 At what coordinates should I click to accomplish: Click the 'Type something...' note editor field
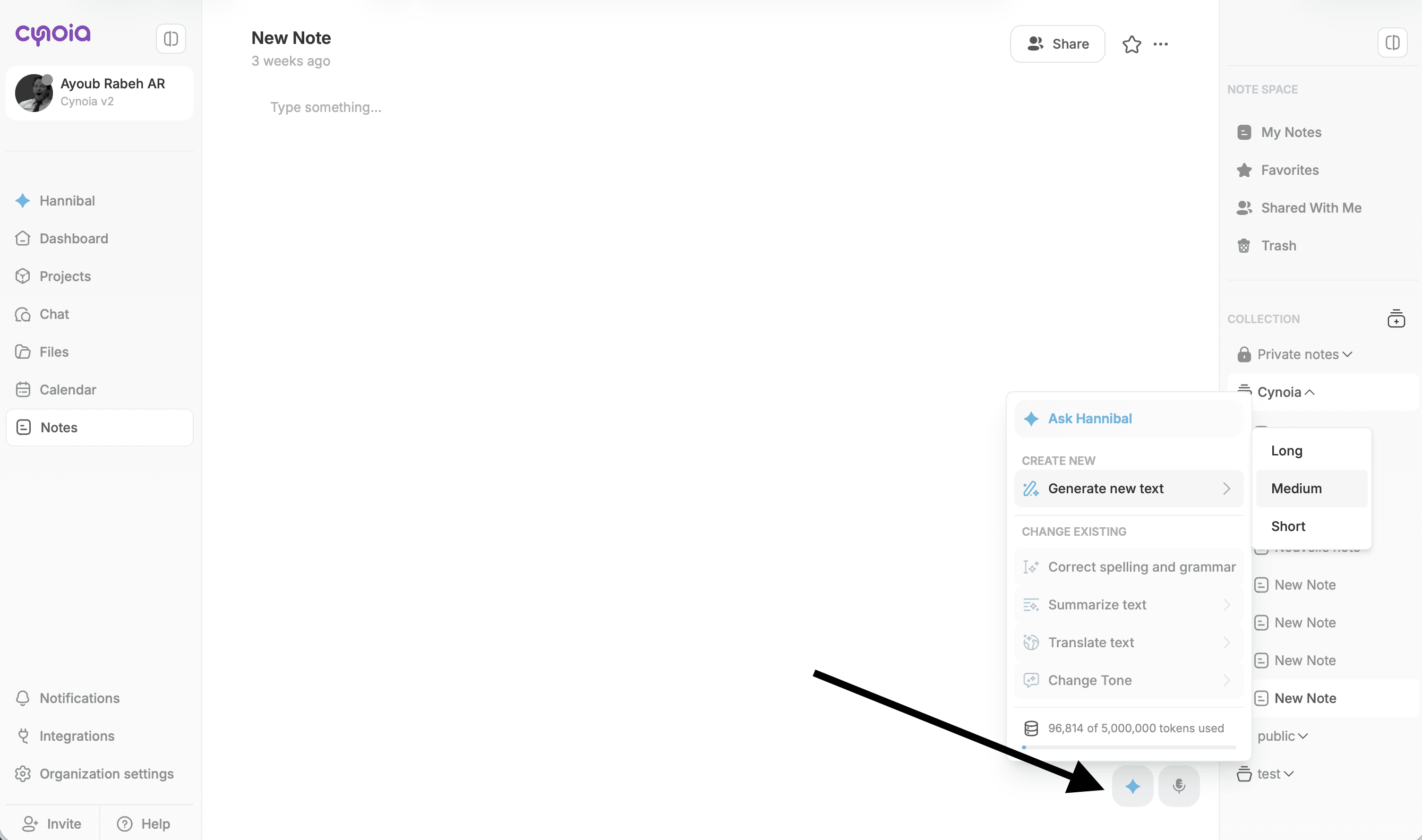[x=326, y=108]
